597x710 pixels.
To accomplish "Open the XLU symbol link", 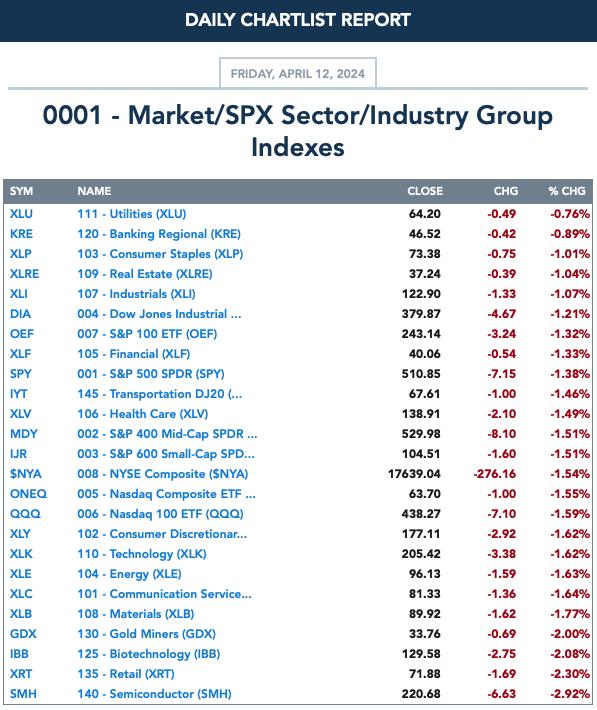I will coord(21,214).
